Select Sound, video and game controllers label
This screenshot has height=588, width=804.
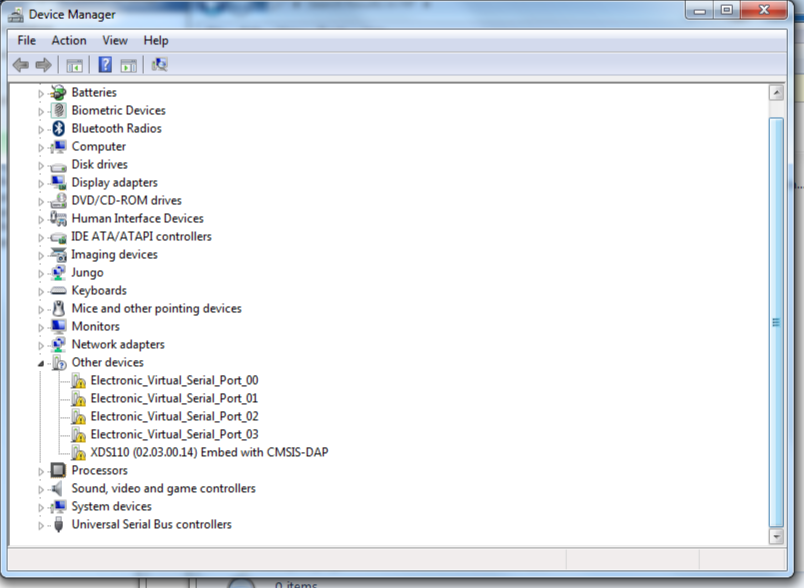tap(164, 489)
